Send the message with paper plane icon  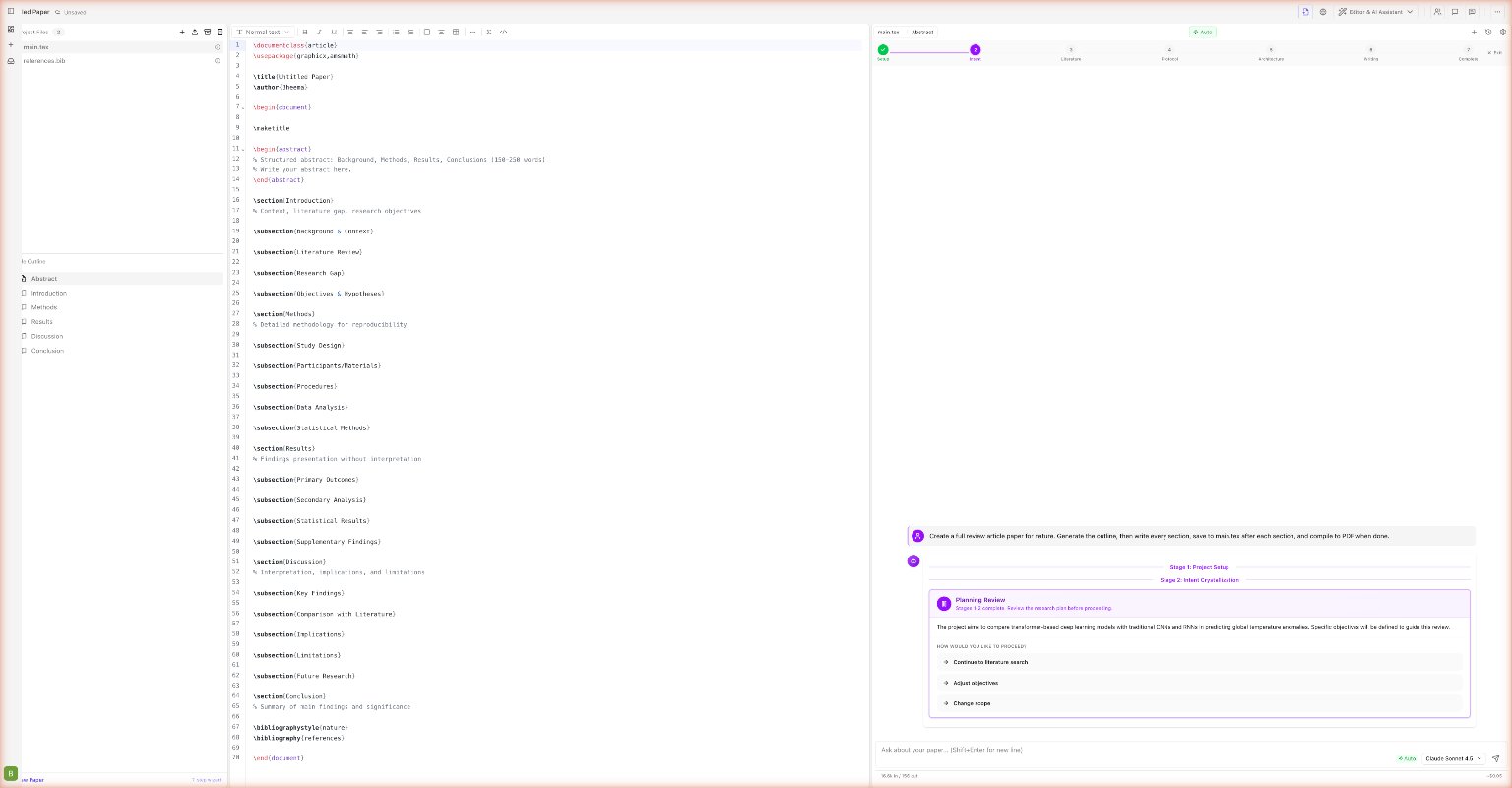coord(1495,758)
